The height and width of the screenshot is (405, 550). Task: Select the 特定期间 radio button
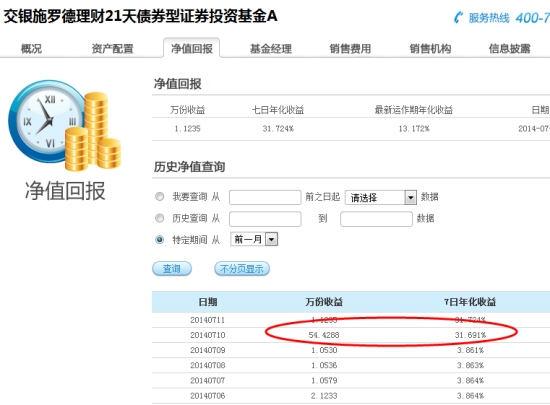tap(160, 239)
